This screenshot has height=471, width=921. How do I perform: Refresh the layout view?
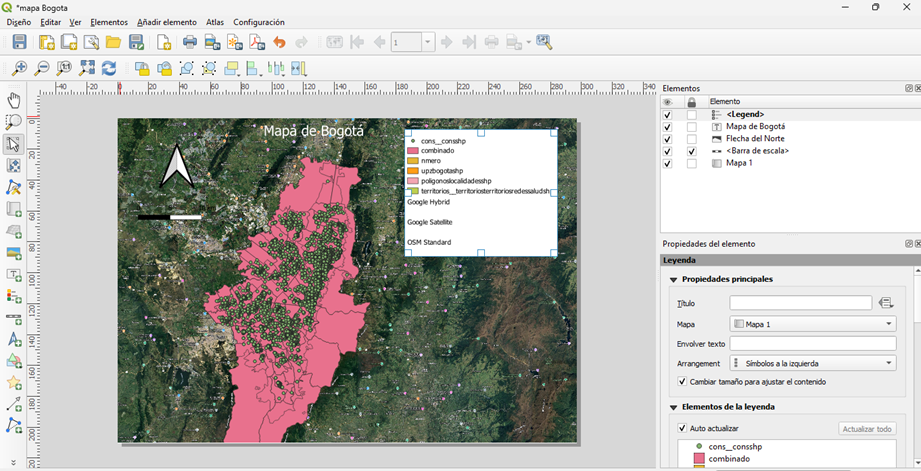click(109, 68)
